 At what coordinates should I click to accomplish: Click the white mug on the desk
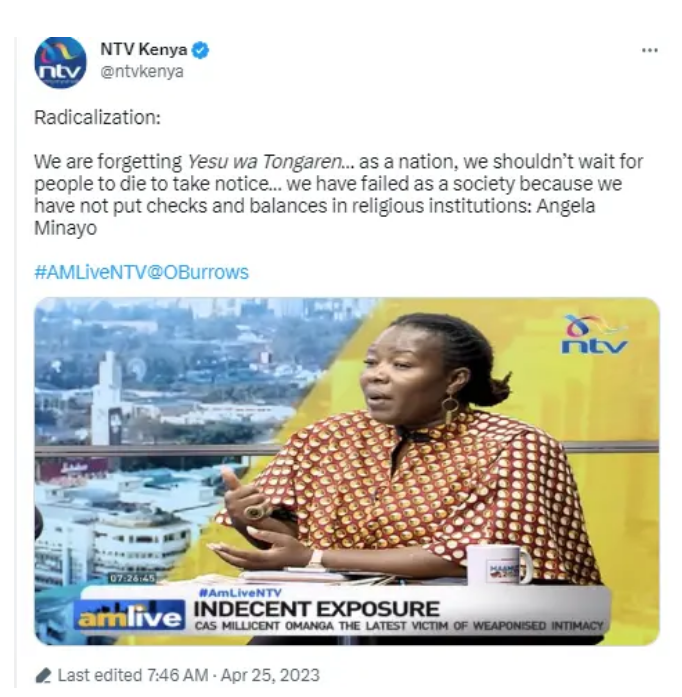[x=500, y=566]
